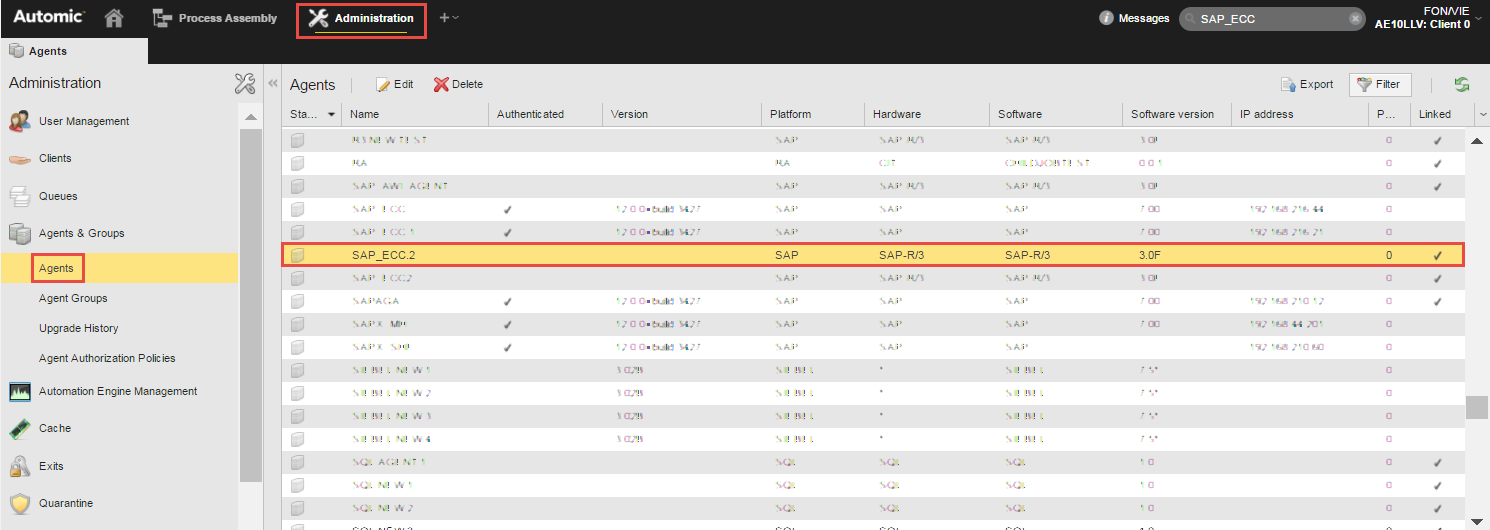Open Upgrade History

[78, 328]
